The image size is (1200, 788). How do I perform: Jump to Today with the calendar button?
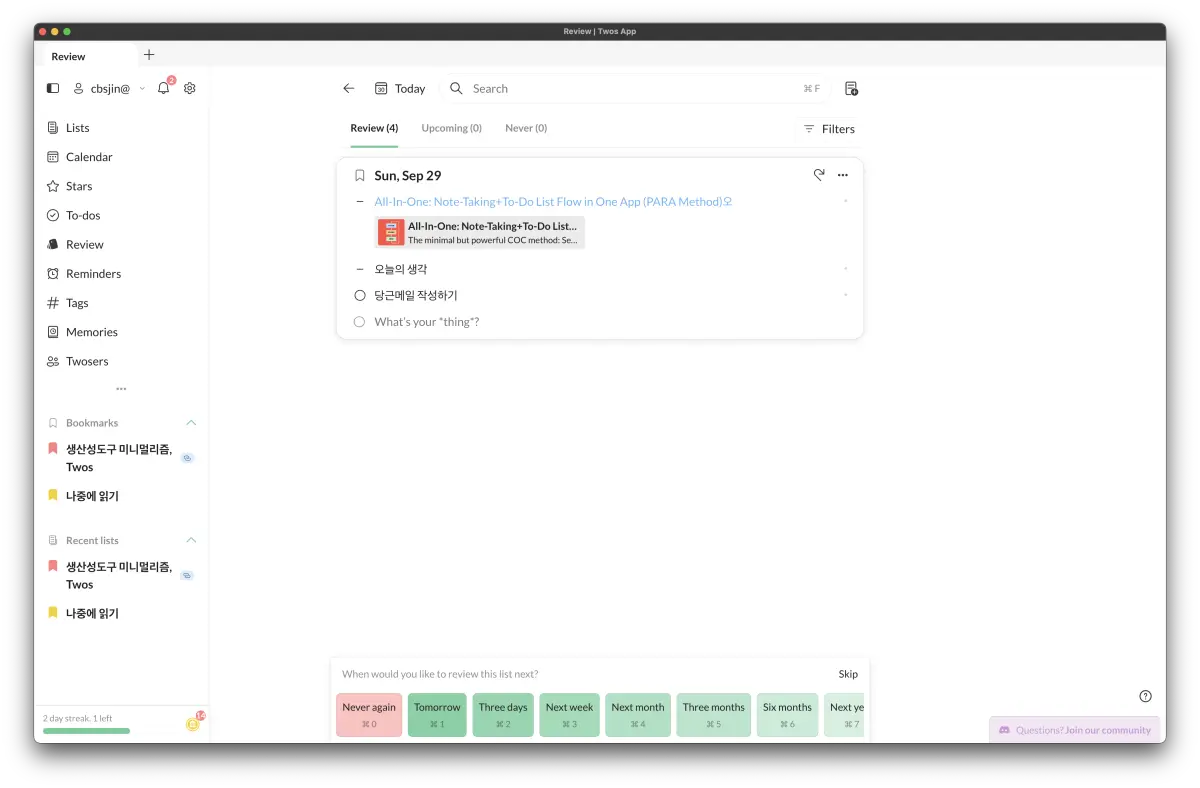click(x=400, y=88)
